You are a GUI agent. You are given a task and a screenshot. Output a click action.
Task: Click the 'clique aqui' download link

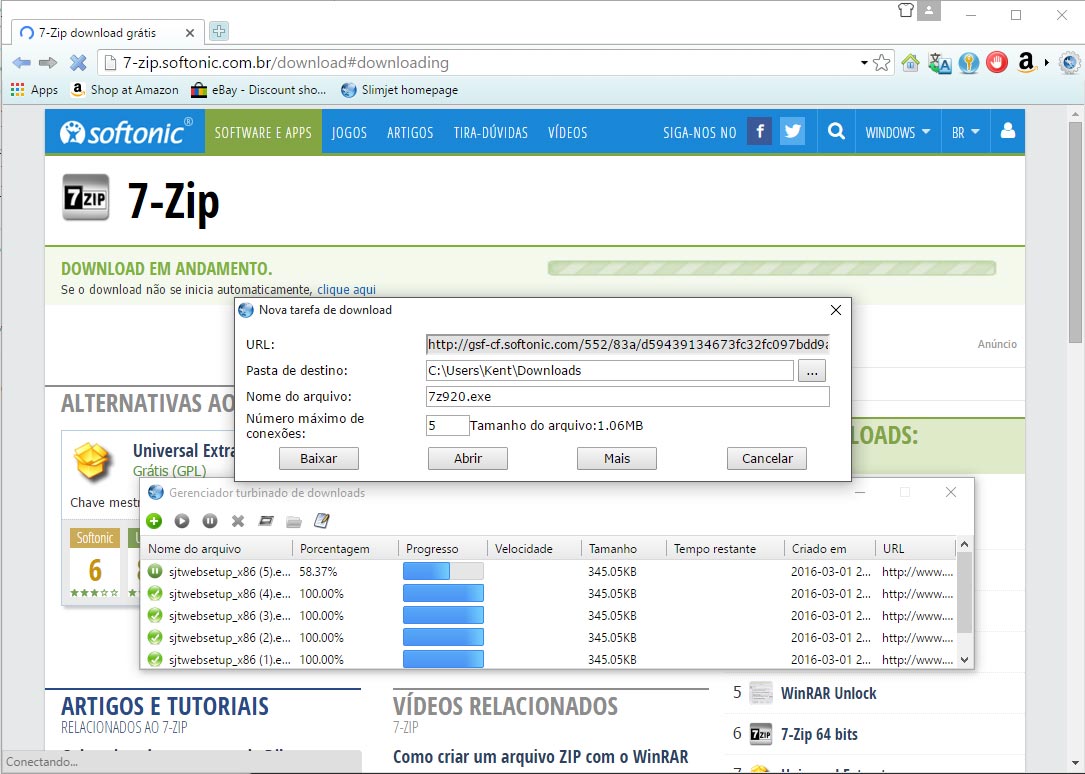(x=346, y=289)
